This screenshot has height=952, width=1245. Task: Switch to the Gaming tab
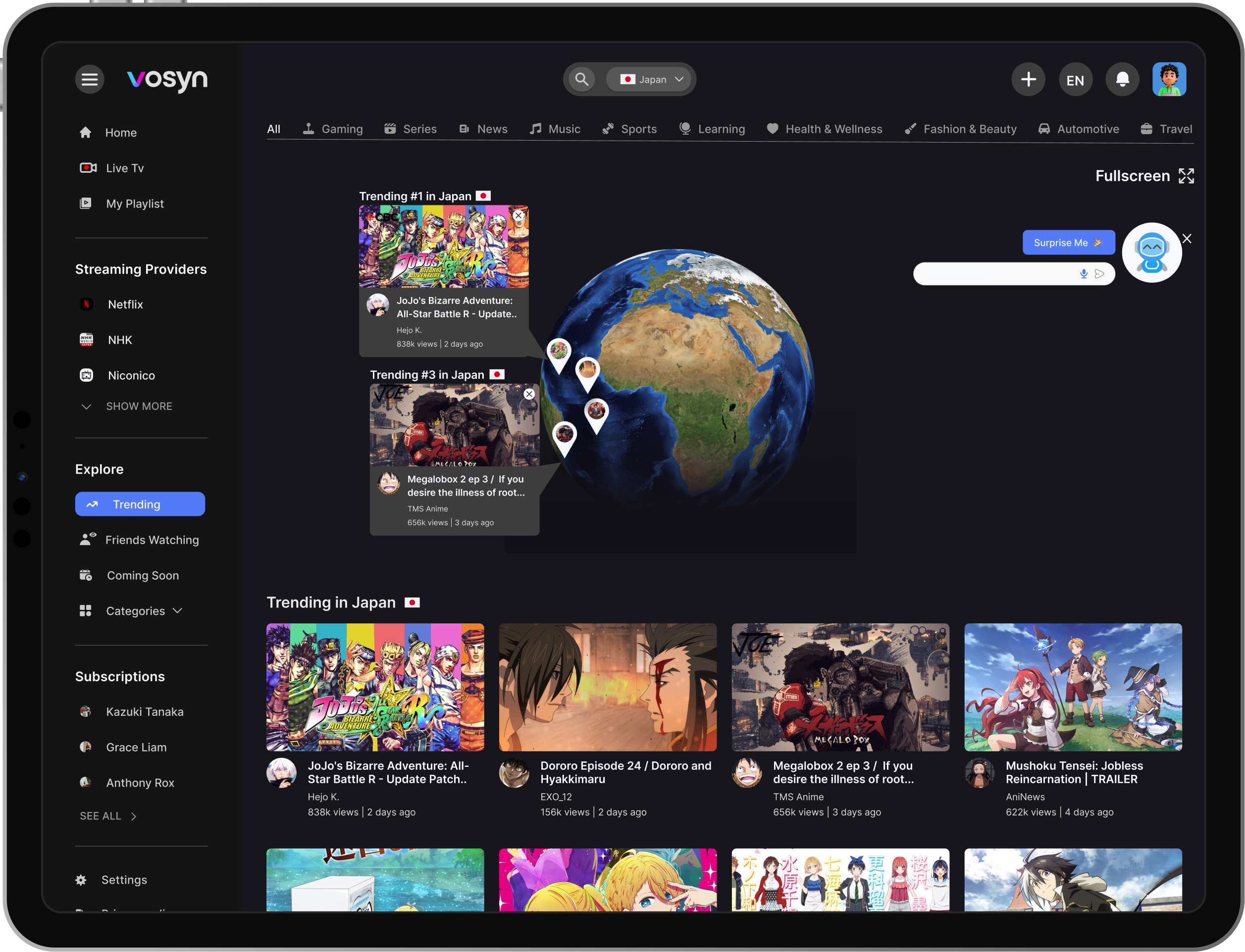[333, 129]
